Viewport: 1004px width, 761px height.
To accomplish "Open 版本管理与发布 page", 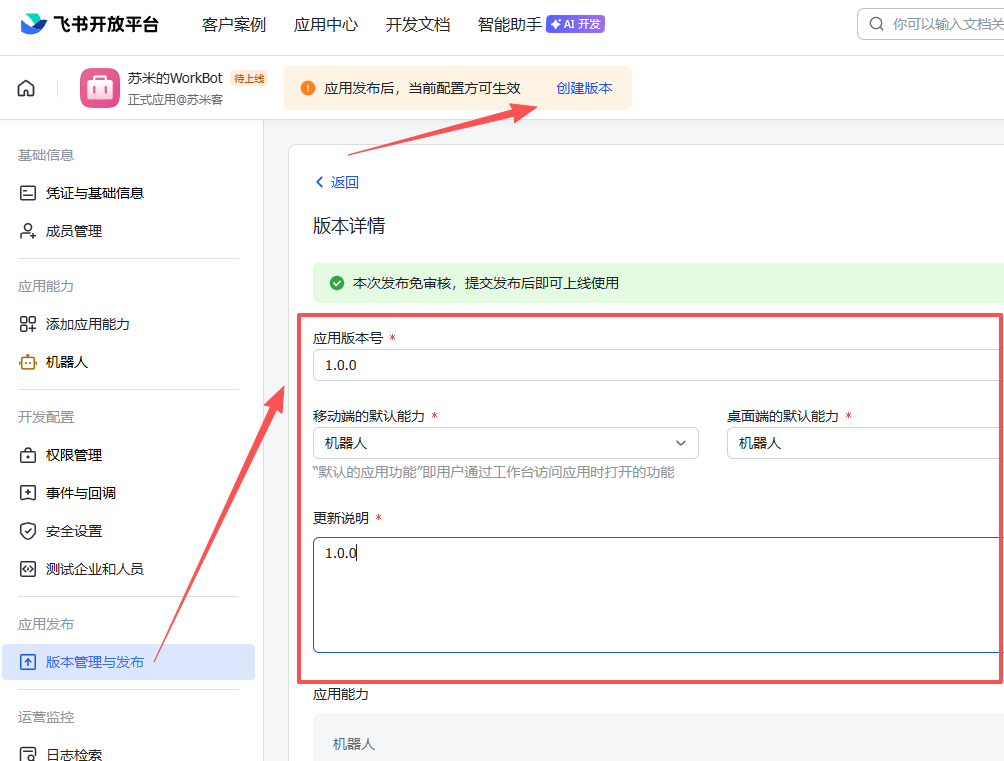I will (x=94, y=662).
